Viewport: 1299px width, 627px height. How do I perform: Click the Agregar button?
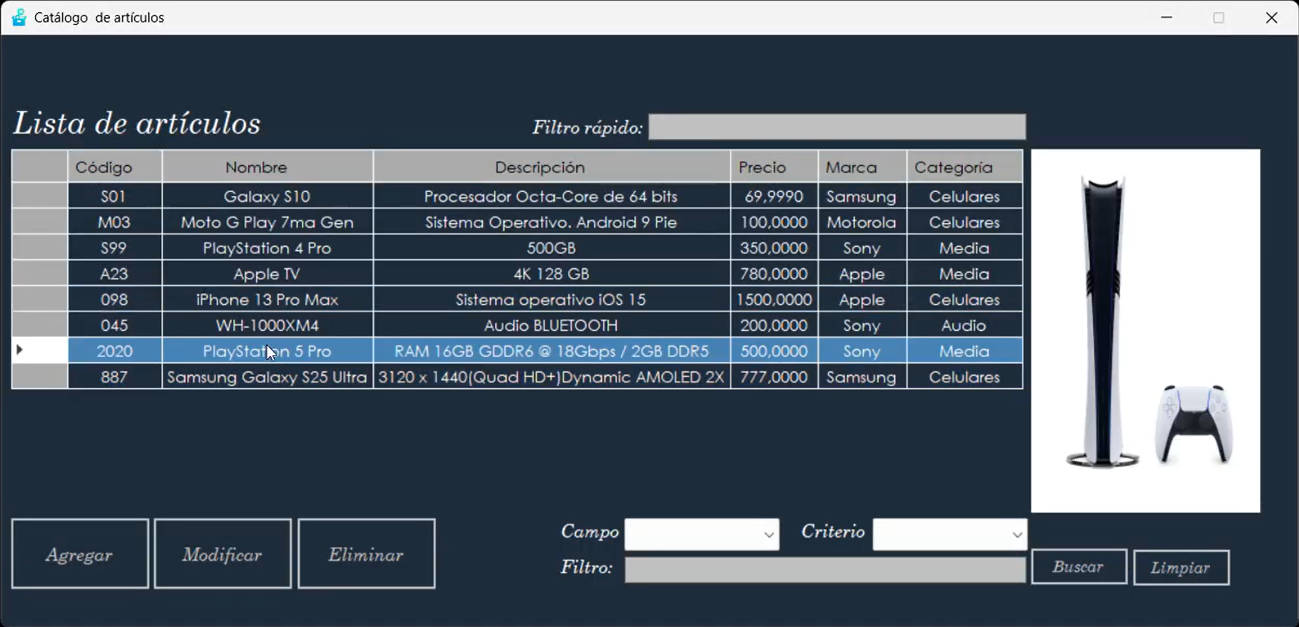79,553
